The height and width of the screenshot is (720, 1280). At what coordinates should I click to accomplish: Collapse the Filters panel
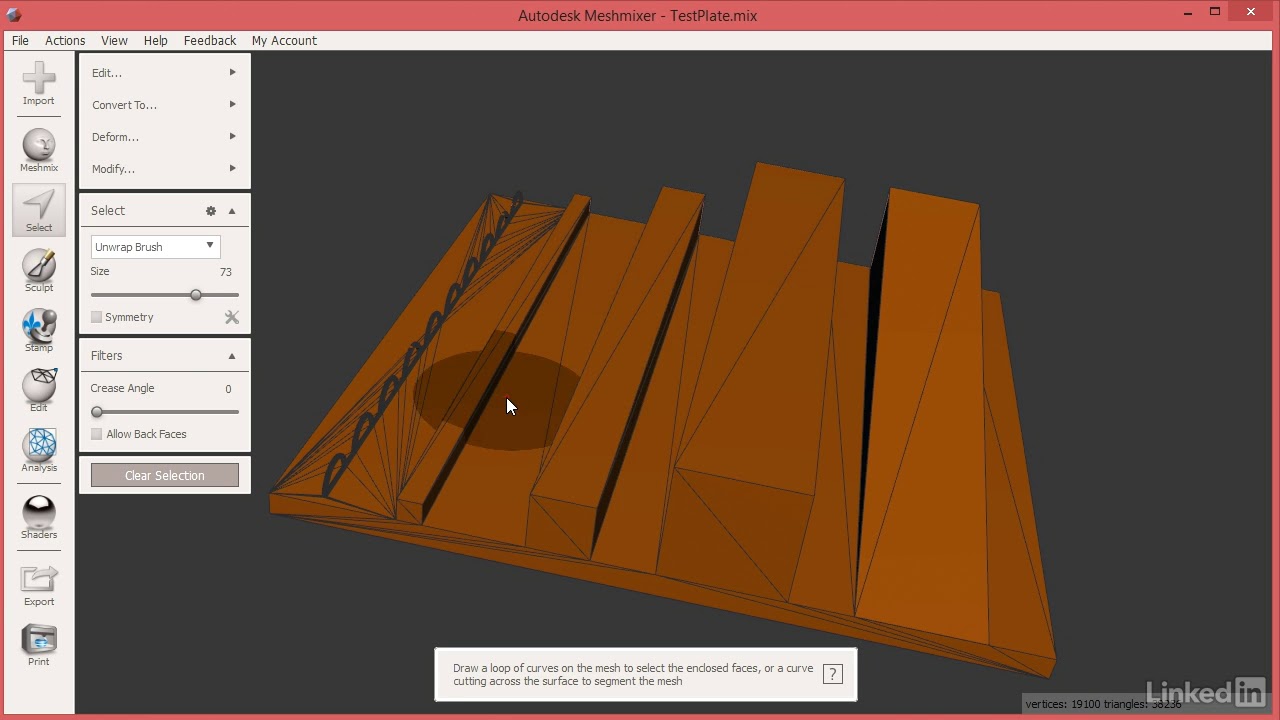click(232, 356)
